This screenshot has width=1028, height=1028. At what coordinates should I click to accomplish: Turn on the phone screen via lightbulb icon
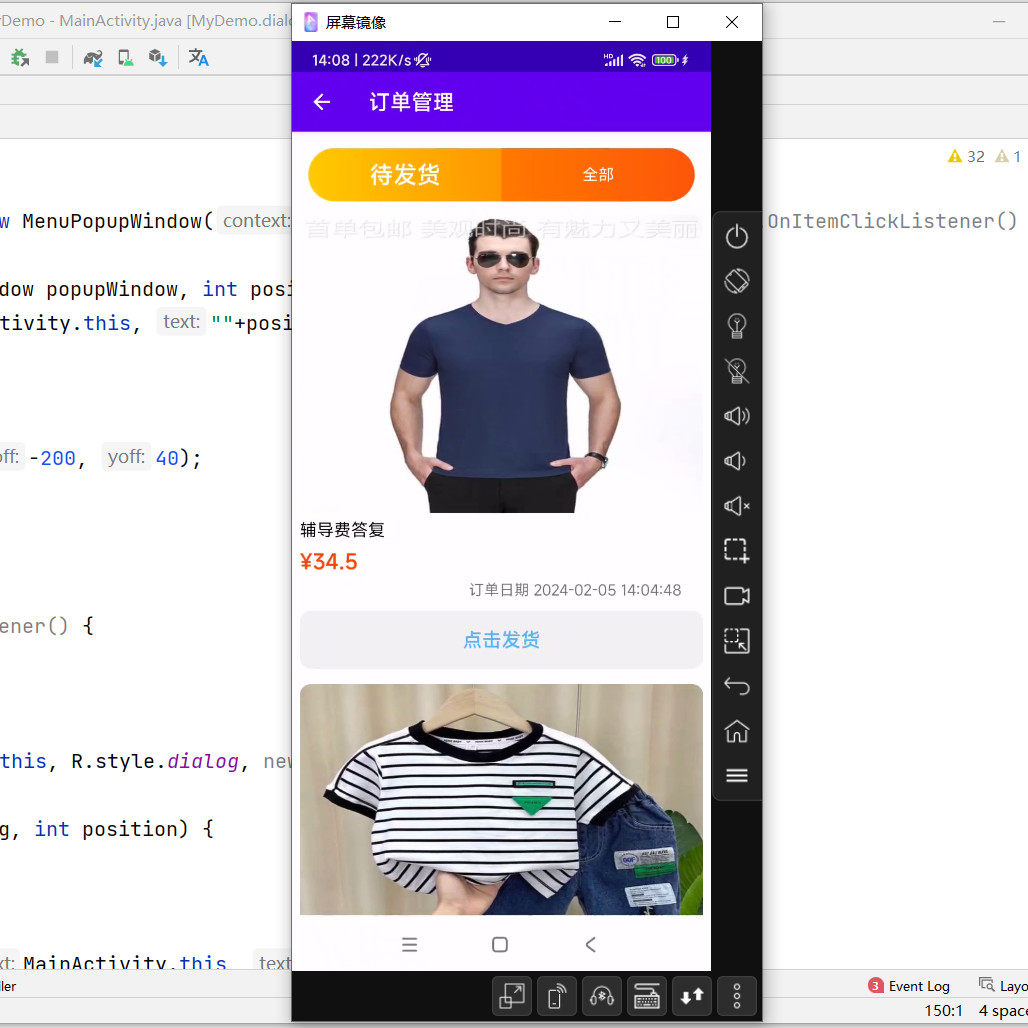(737, 326)
